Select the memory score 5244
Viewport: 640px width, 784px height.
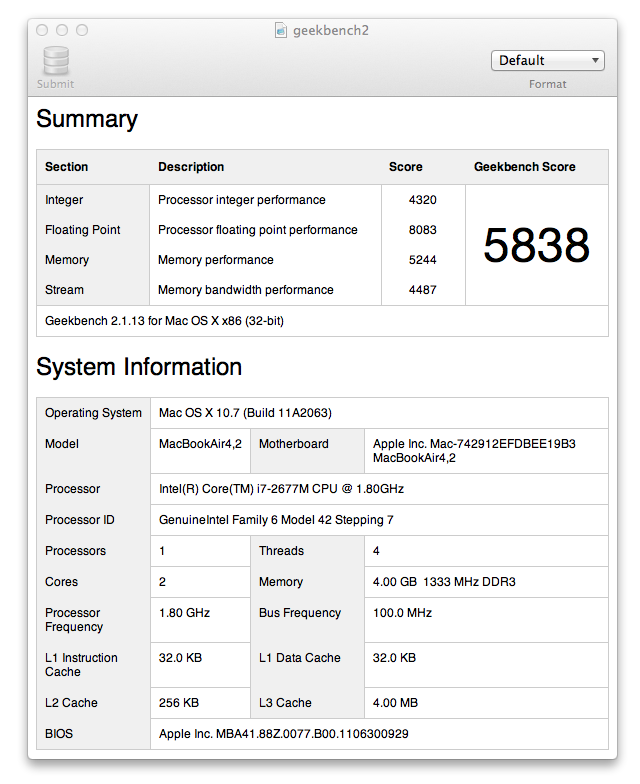(422, 260)
